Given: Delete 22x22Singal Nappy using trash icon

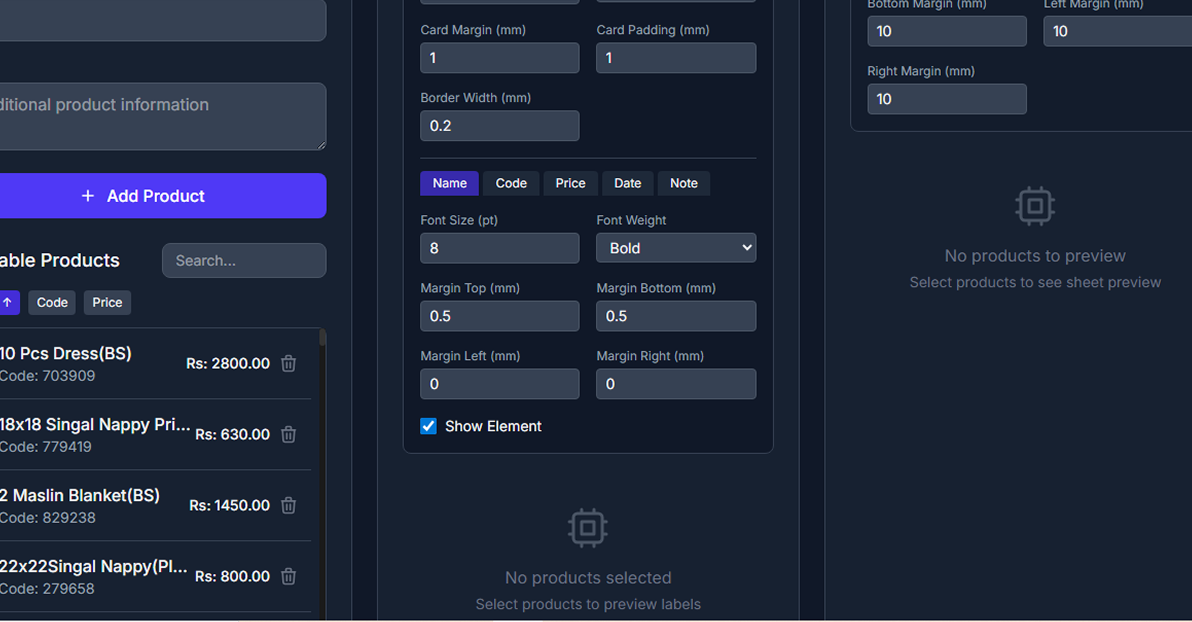Looking at the screenshot, I should click(288, 577).
